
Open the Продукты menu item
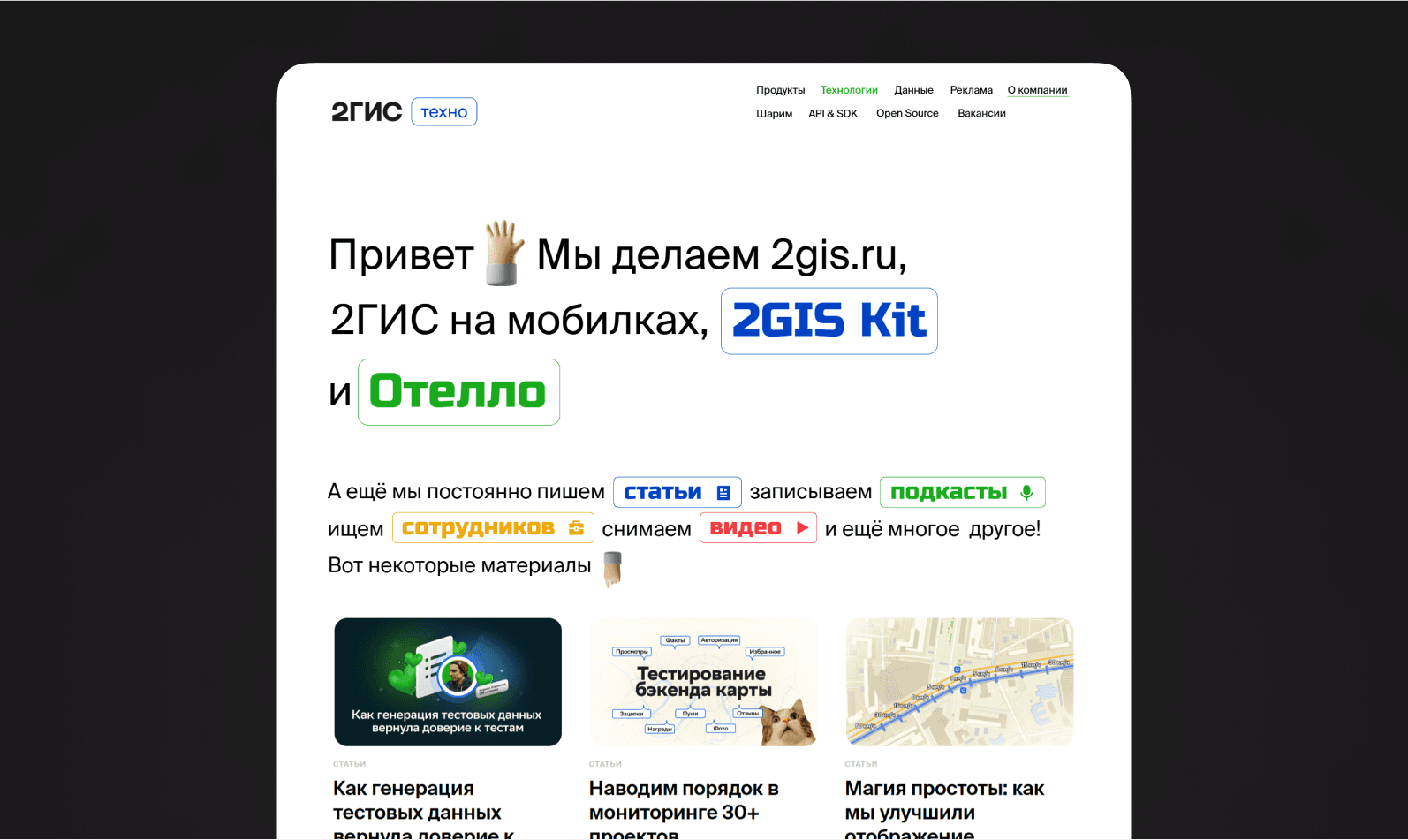click(x=780, y=90)
